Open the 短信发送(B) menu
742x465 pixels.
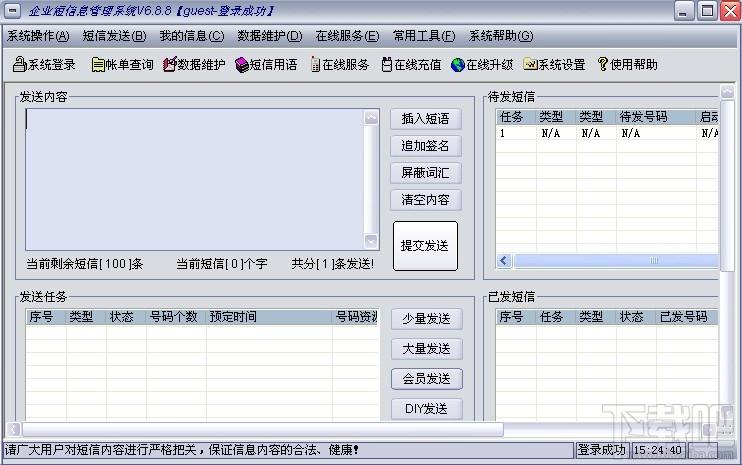click(x=114, y=36)
